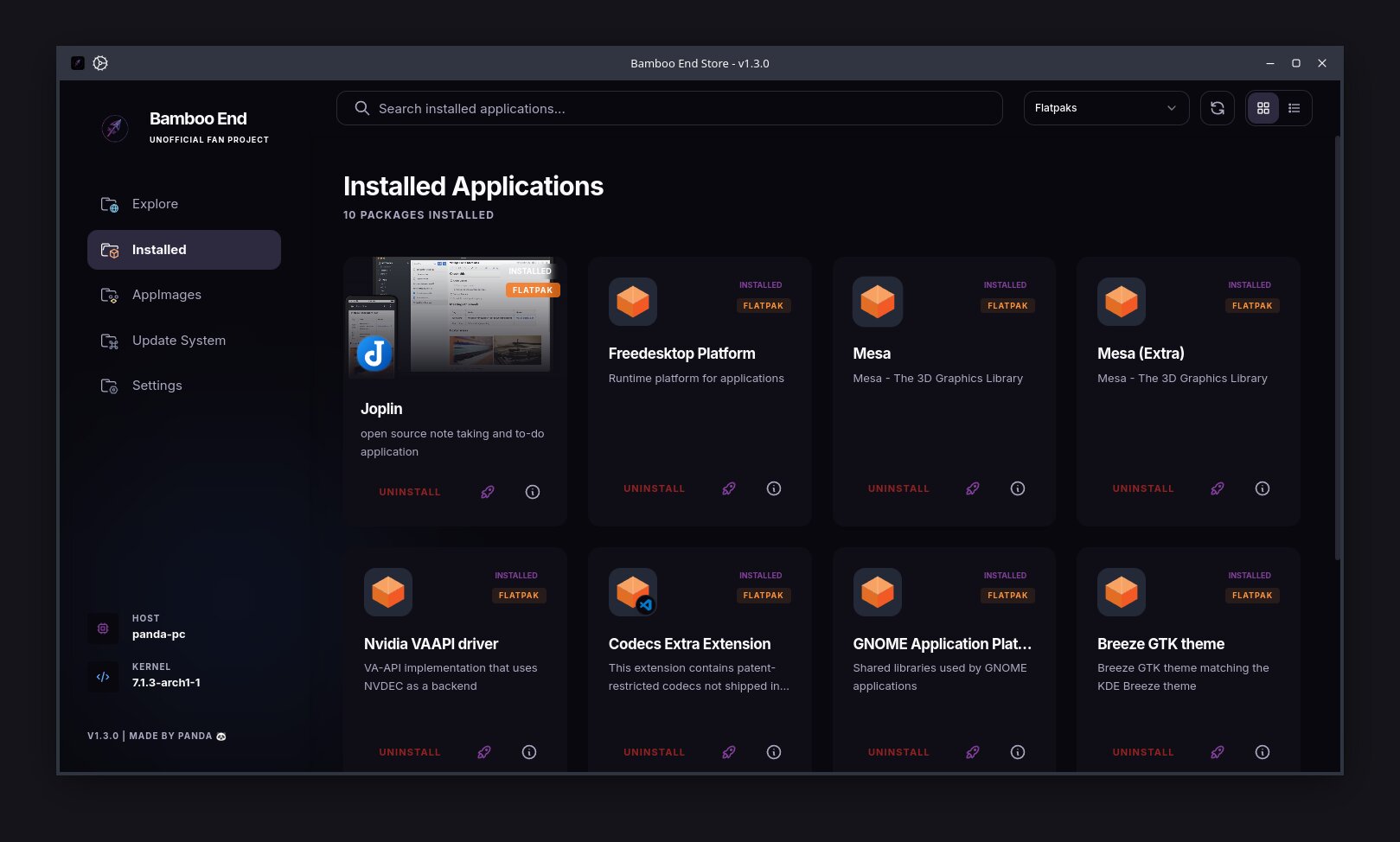Go to the Explore section
The height and width of the screenshot is (842, 1400).
[184, 204]
